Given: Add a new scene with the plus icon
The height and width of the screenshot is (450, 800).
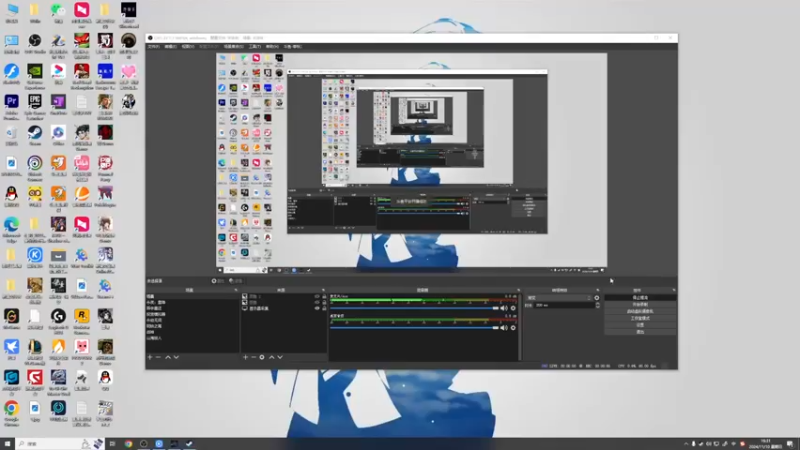Looking at the screenshot, I should click(150, 357).
